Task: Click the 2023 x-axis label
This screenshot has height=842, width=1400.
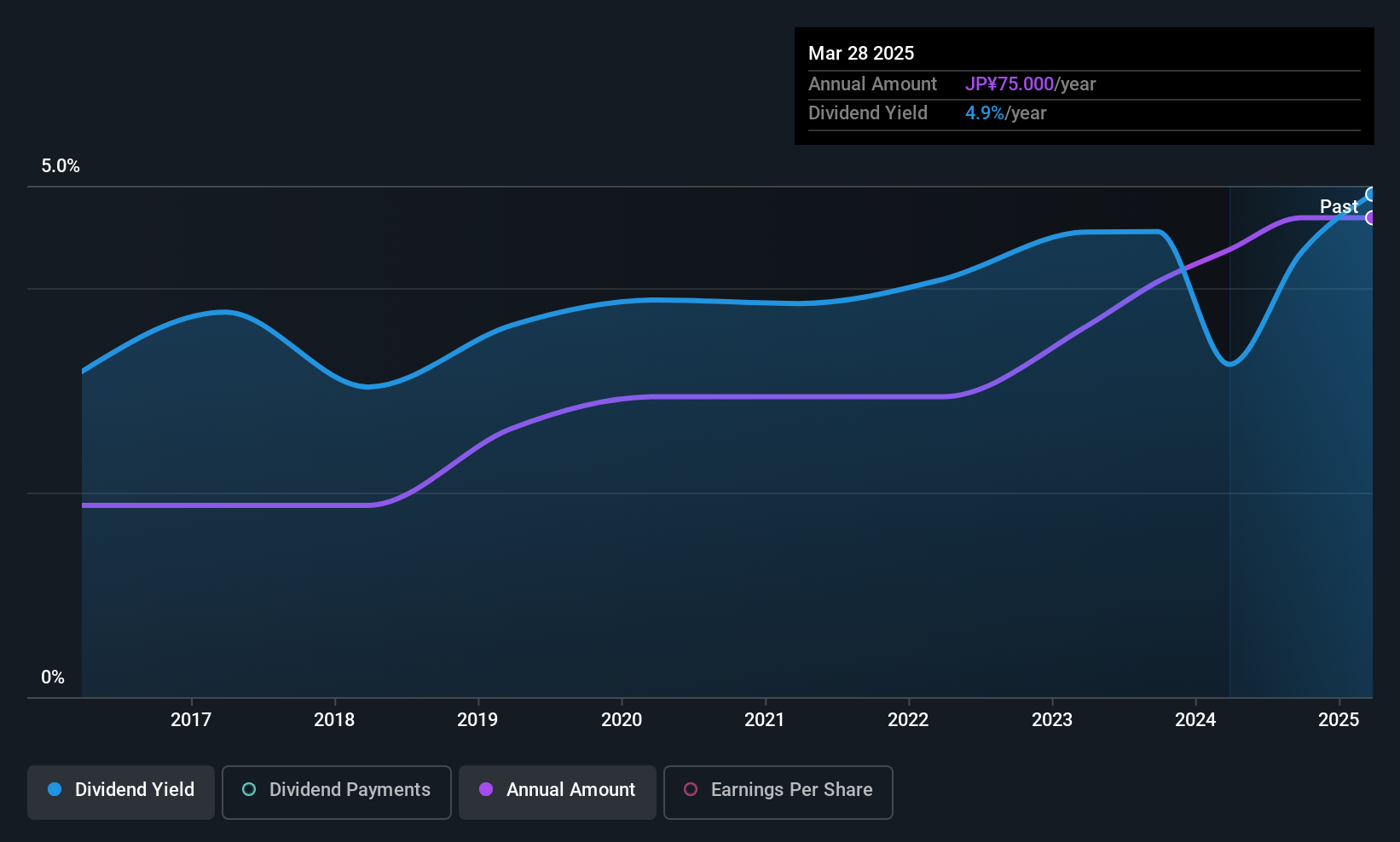Action: (x=1052, y=720)
